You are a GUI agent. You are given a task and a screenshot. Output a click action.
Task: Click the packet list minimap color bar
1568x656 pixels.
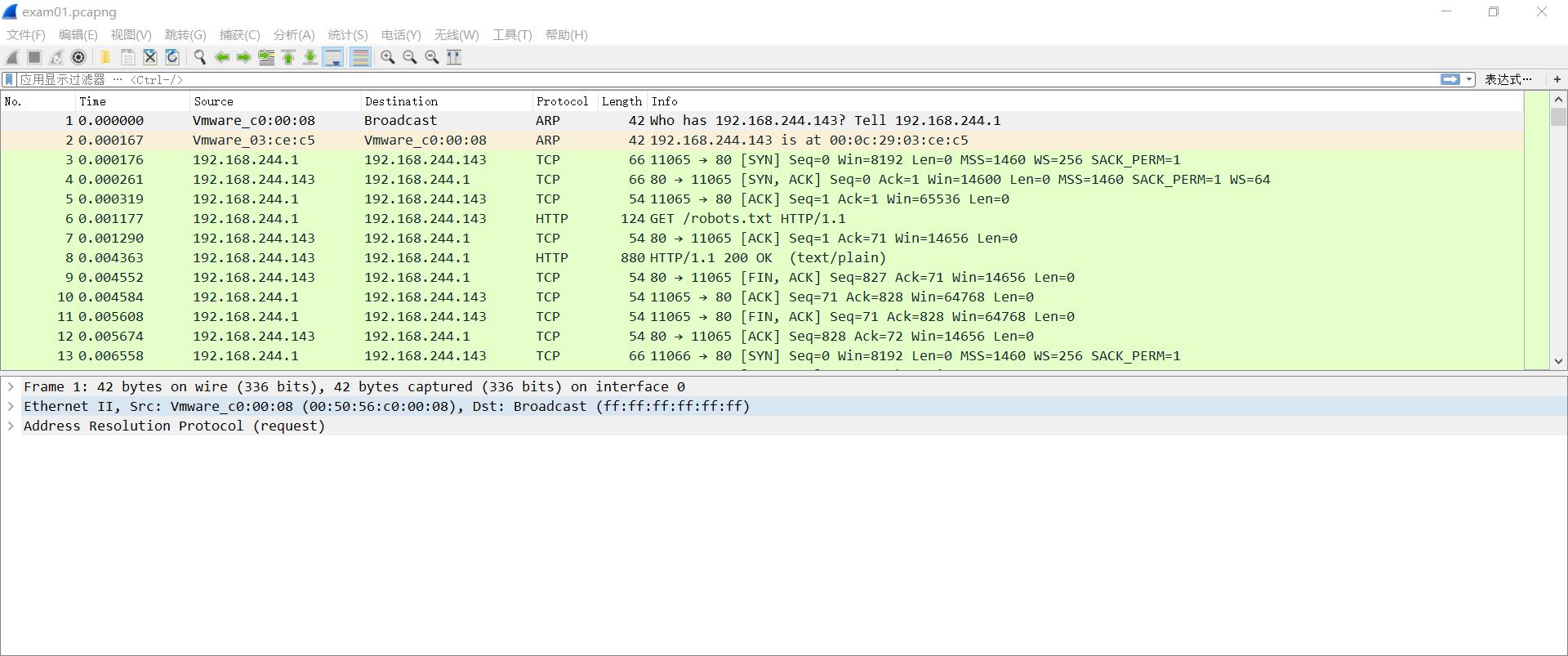pyautogui.click(x=1537, y=230)
